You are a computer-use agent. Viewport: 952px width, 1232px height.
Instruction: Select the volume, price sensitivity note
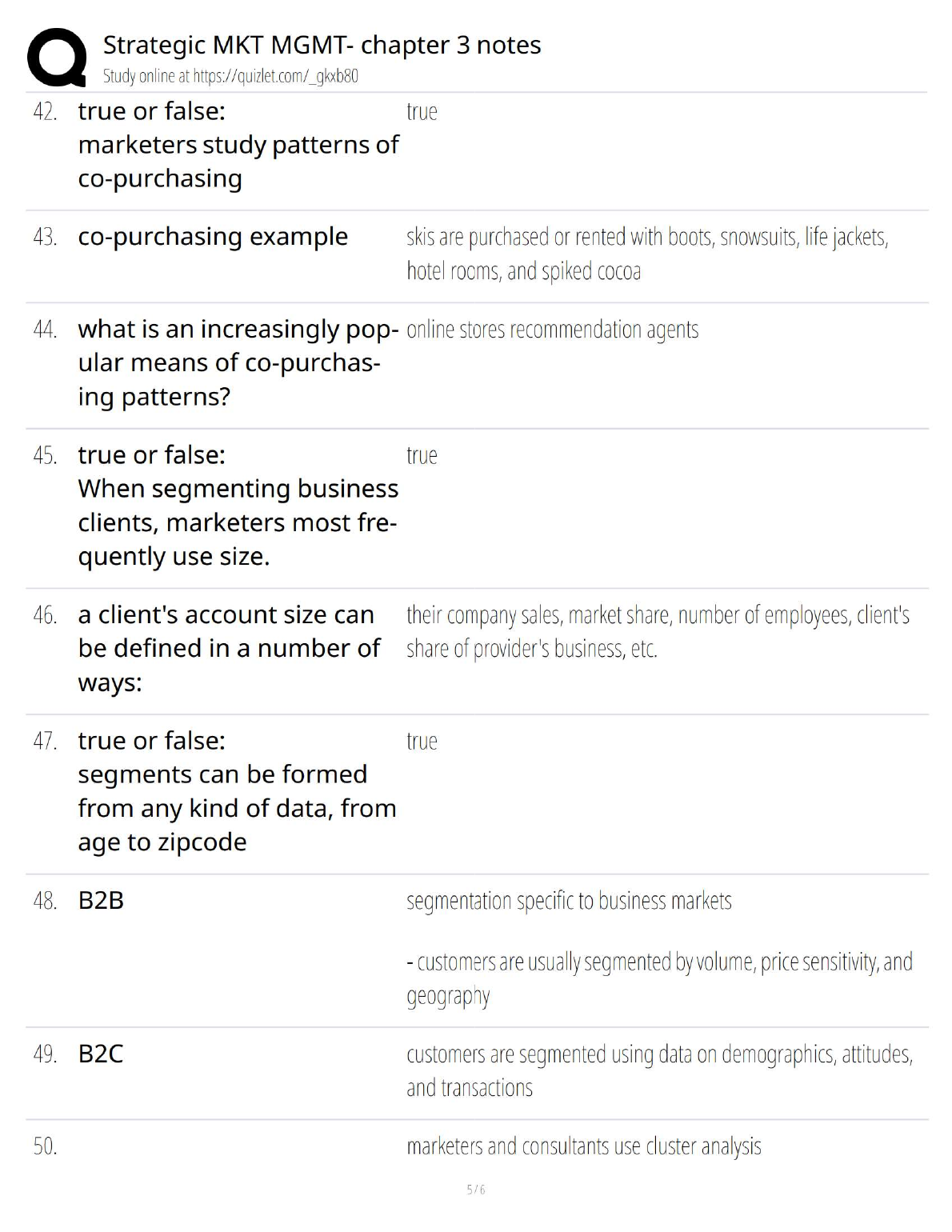click(659, 978)
